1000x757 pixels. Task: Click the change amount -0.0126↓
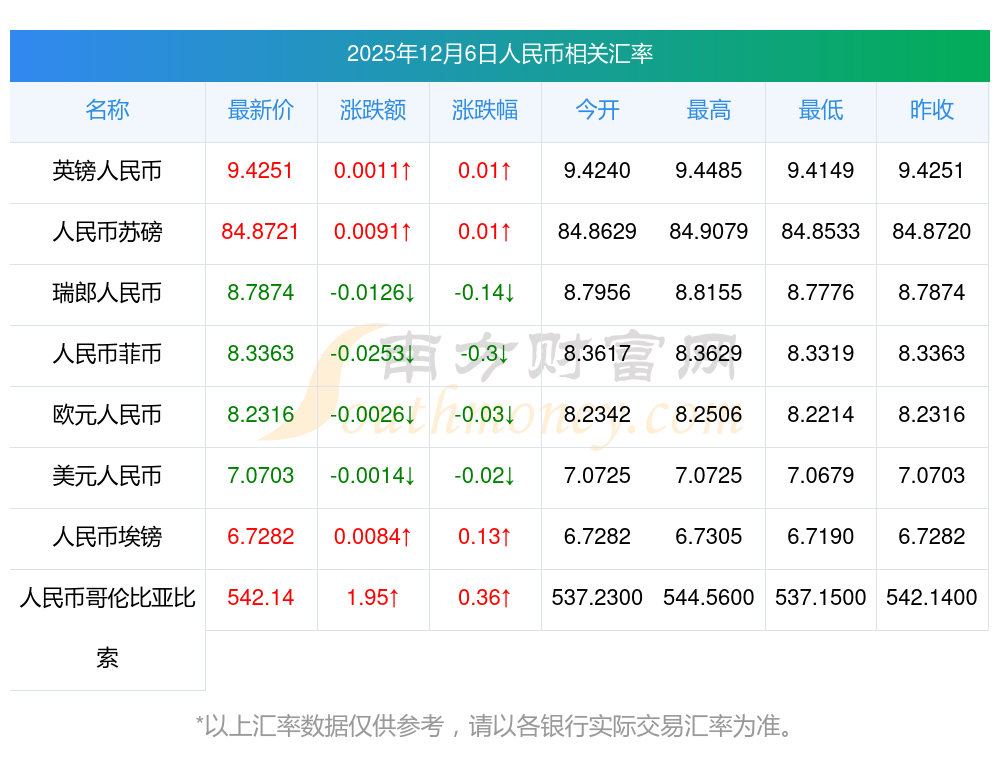(372, 293)
